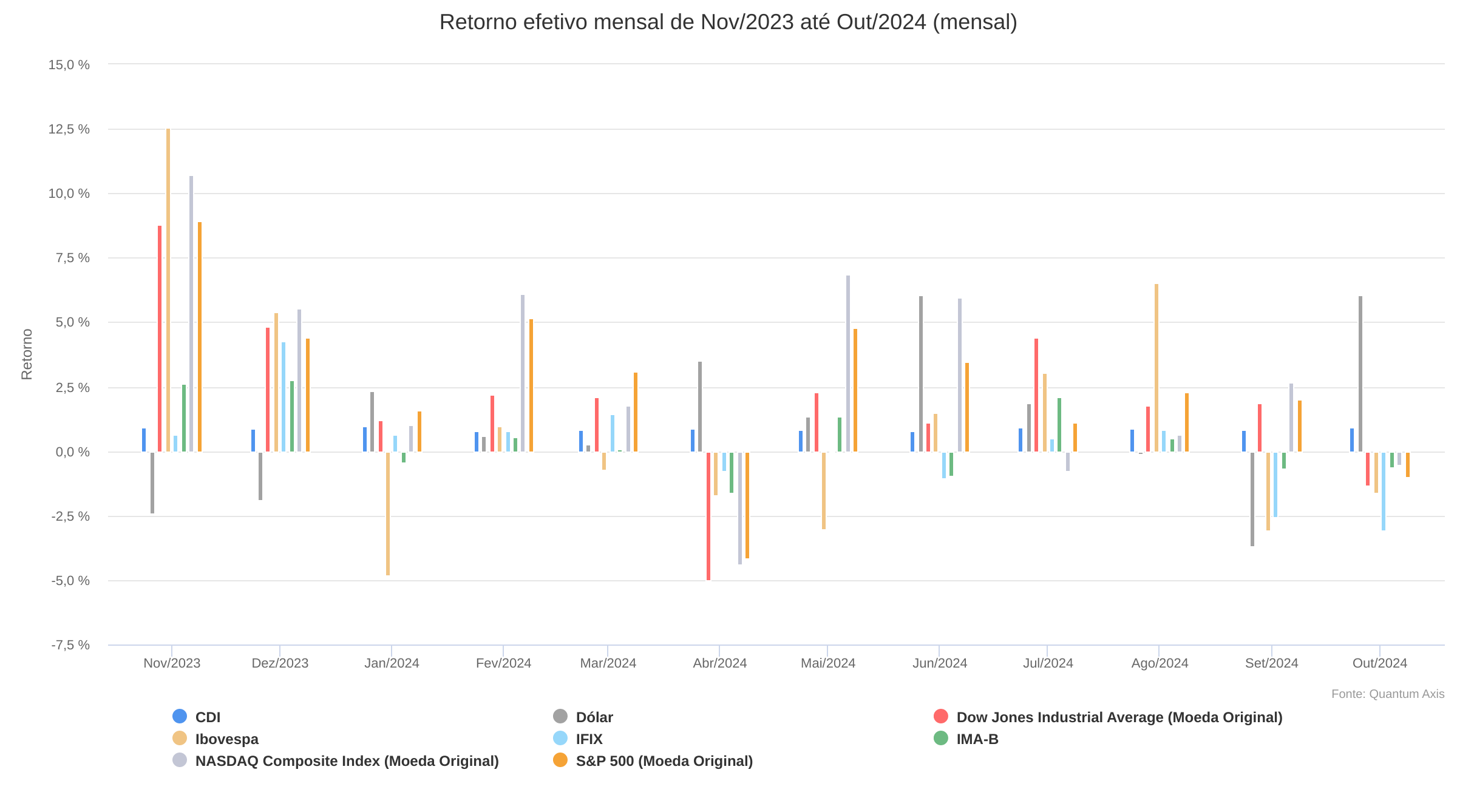Click the chart title text
Image resolution: width=1457 pixels, height=812 pixels.
click(x=728, y=22)
